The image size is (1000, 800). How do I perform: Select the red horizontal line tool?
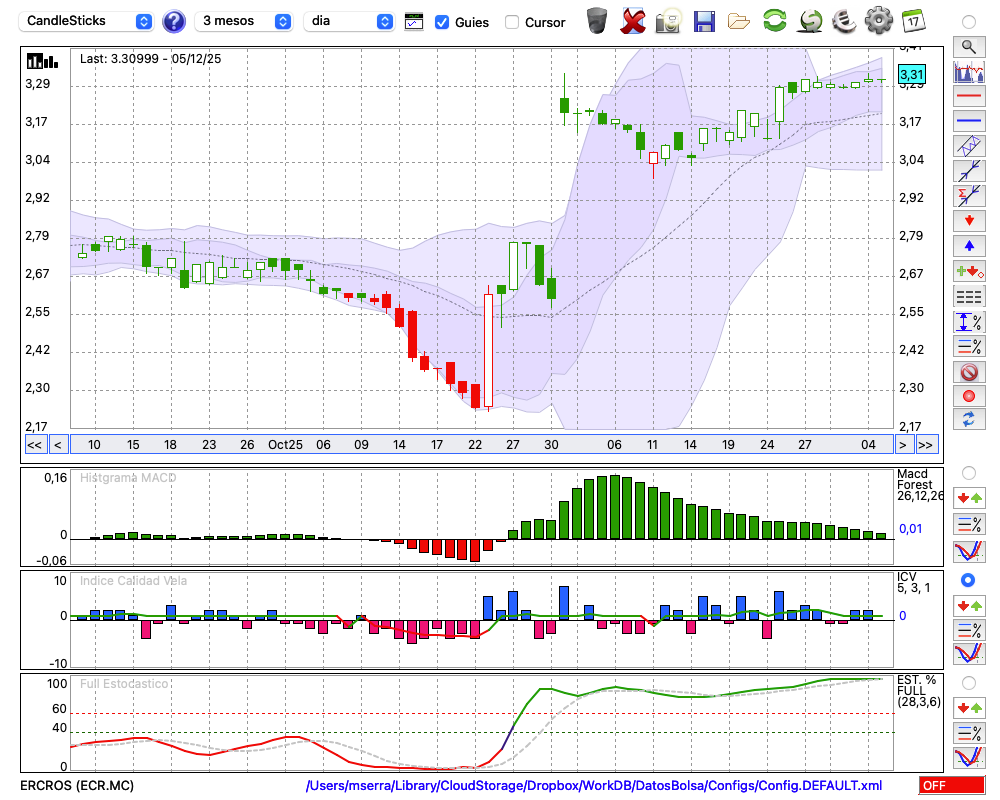coord(968,97)
